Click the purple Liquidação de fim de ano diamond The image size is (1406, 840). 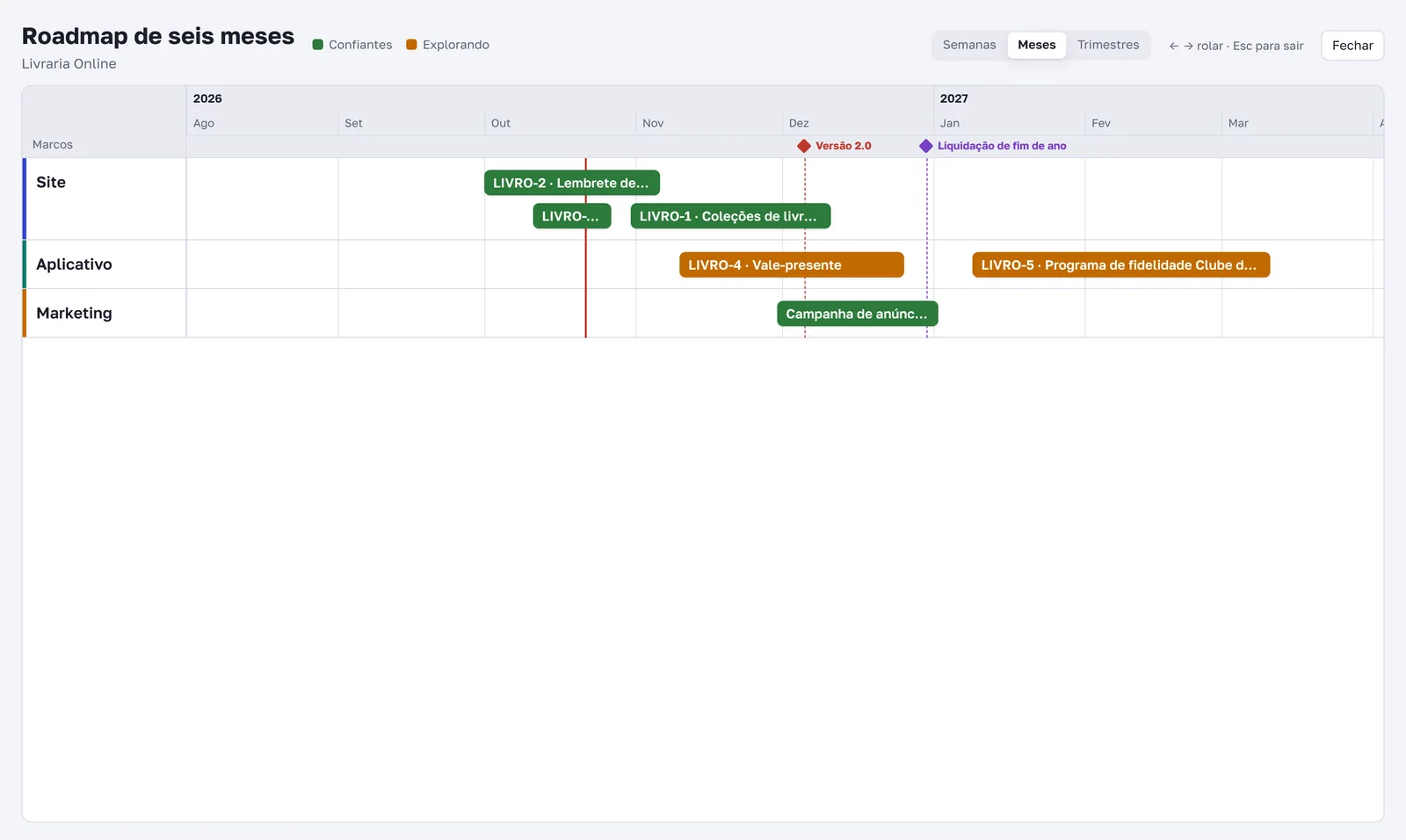coord(926,146)
